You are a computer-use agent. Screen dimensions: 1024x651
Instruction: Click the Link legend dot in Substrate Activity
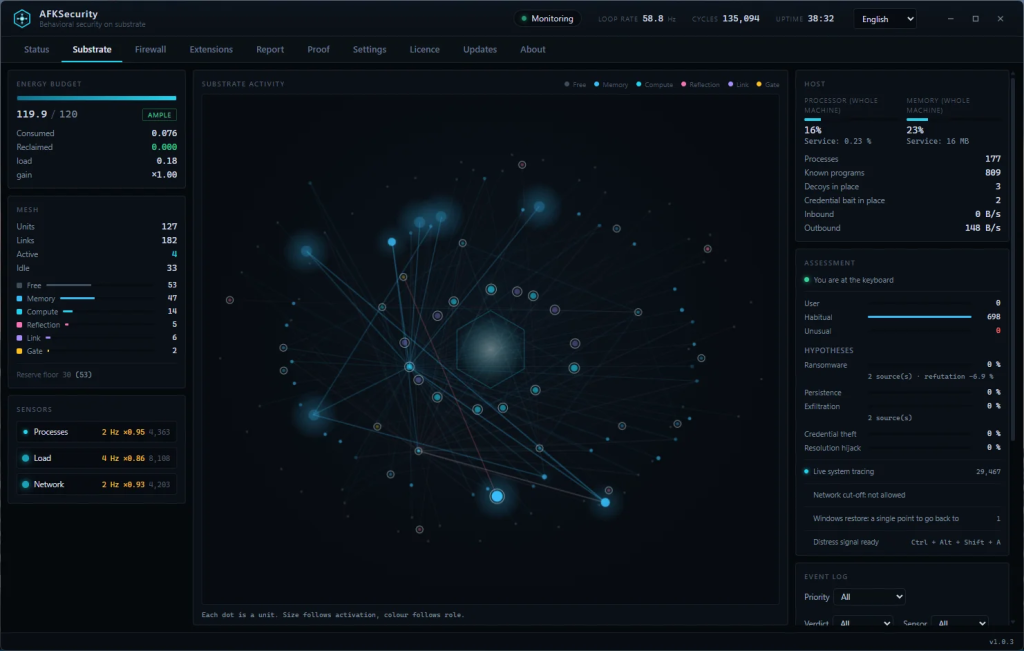click(x=731, y=84)
